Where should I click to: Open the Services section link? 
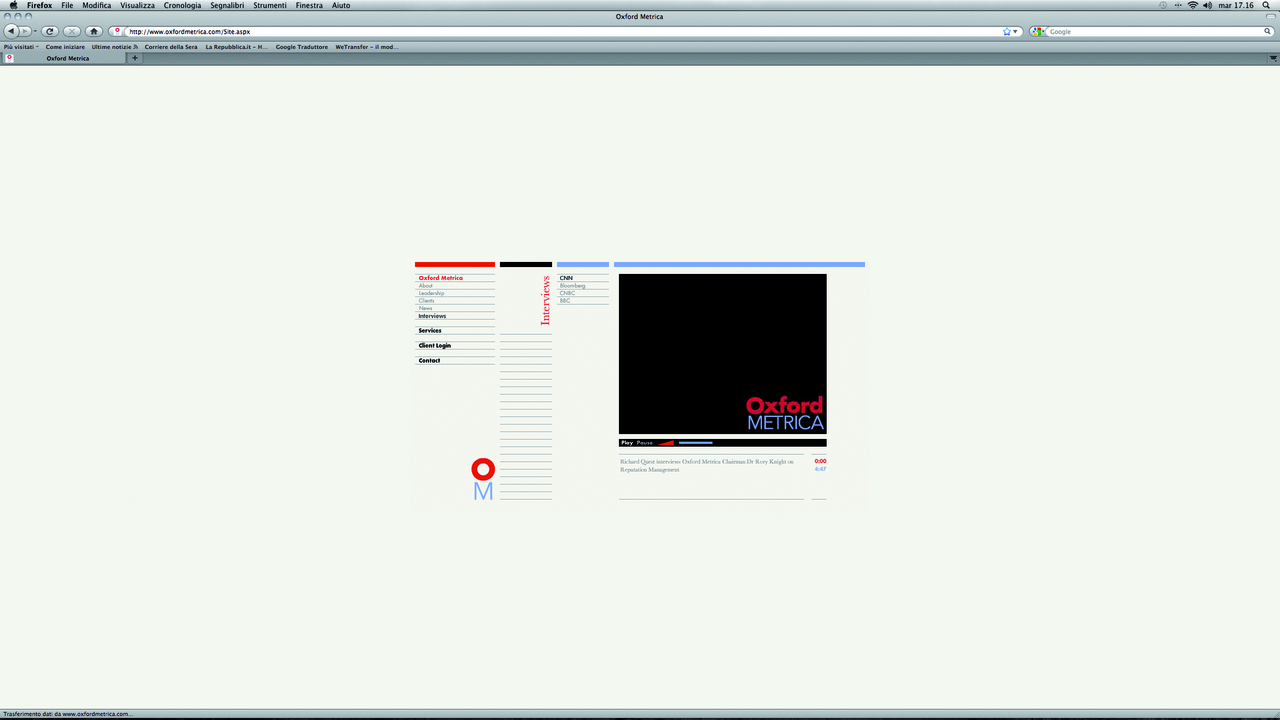pyautogui.click(x=430, y=331)
